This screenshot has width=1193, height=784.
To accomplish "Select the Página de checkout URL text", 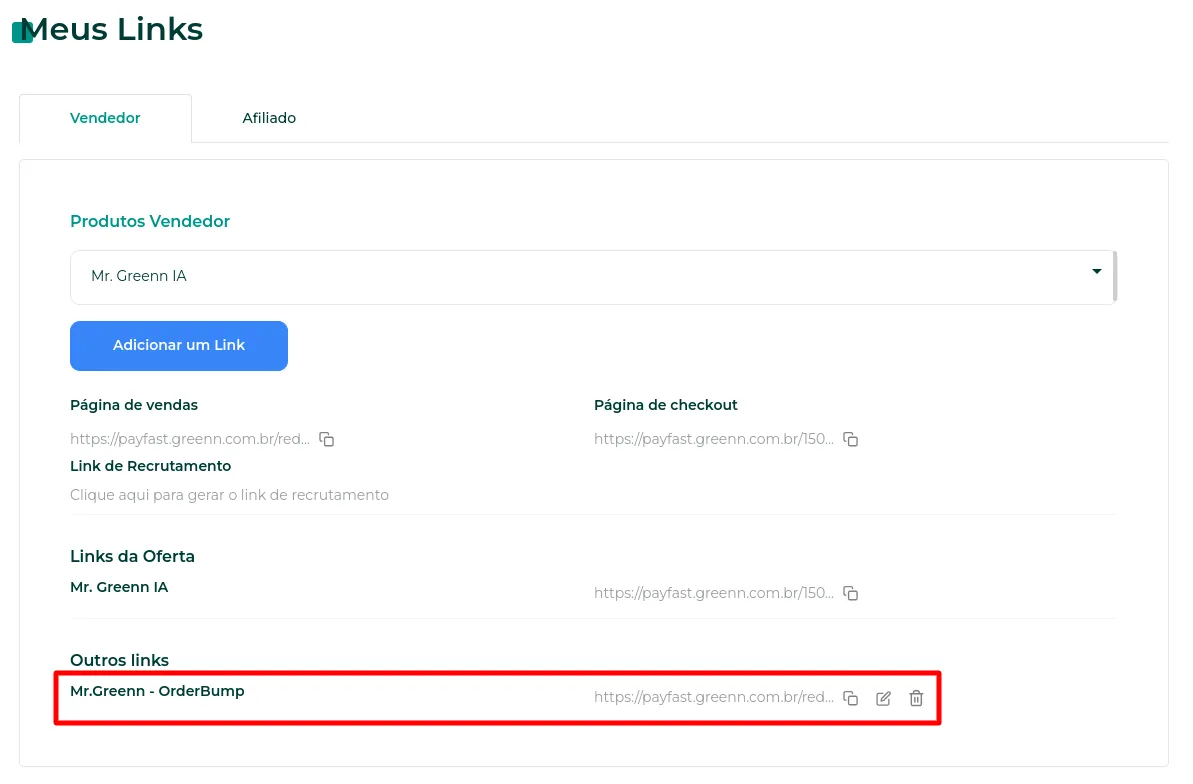I will pyautogui.click(x=714, y=439).
